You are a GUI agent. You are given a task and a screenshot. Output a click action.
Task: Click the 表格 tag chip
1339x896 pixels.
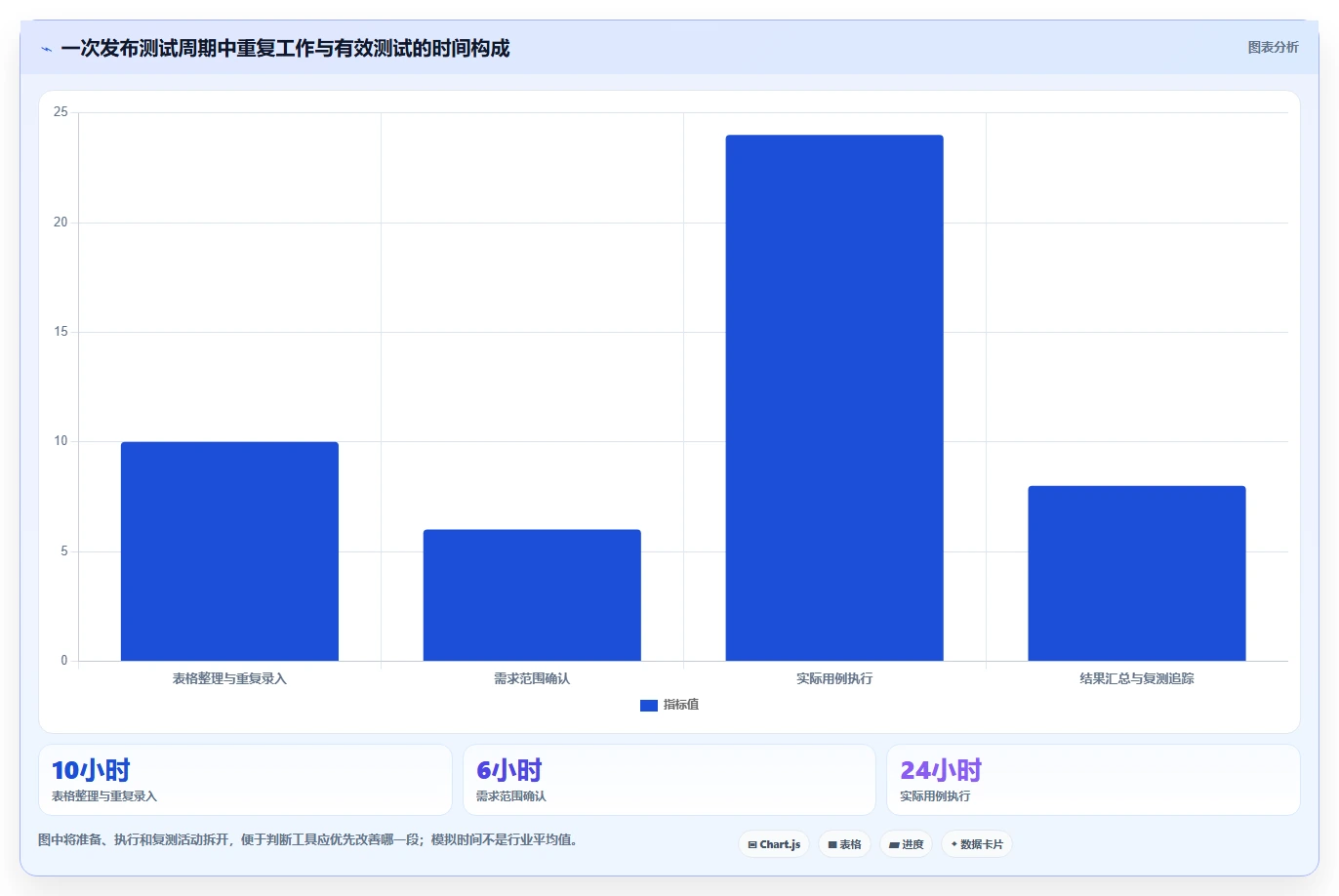click(844, 844)
